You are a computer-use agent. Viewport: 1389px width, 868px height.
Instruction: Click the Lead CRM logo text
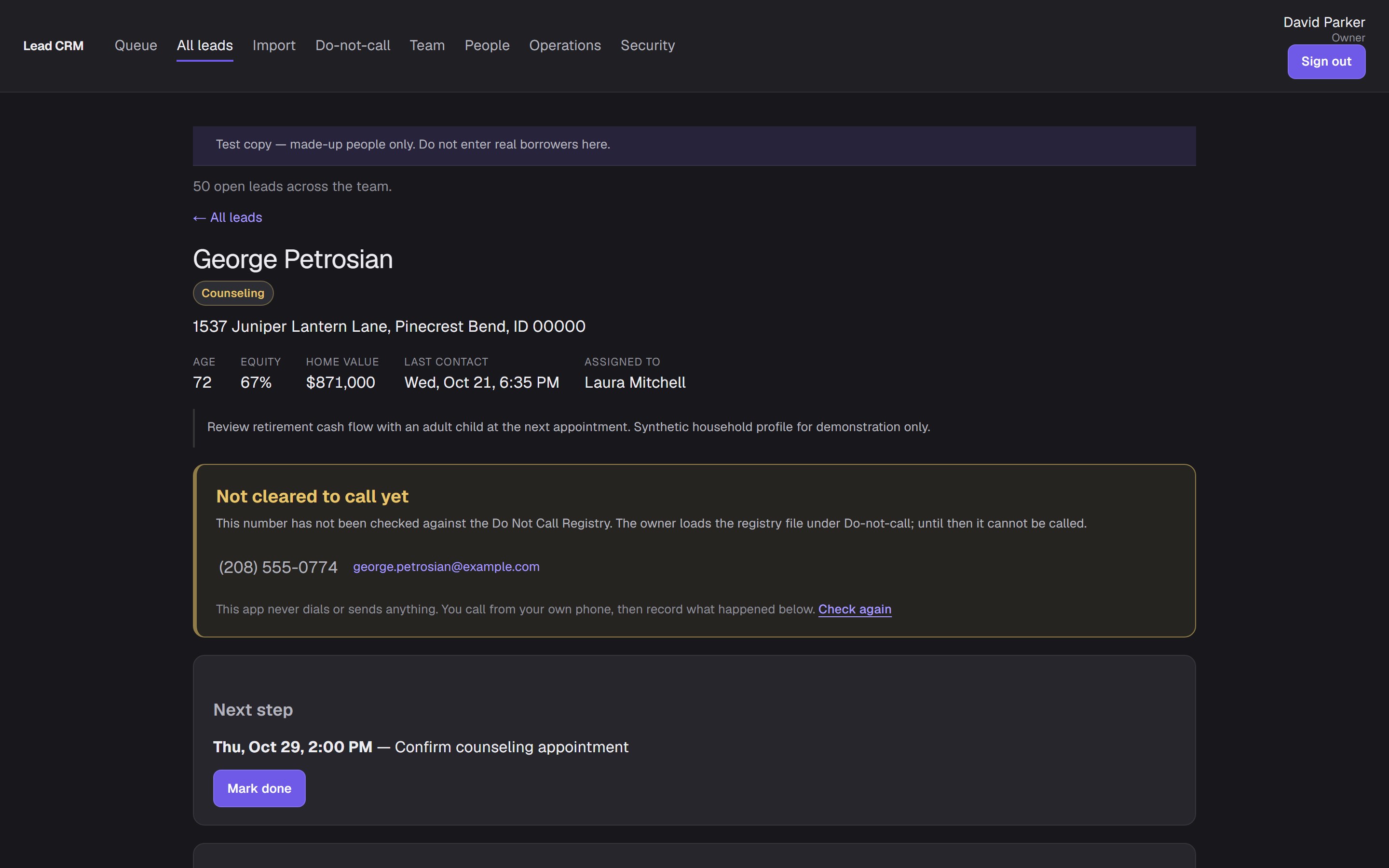pos(54,46)
